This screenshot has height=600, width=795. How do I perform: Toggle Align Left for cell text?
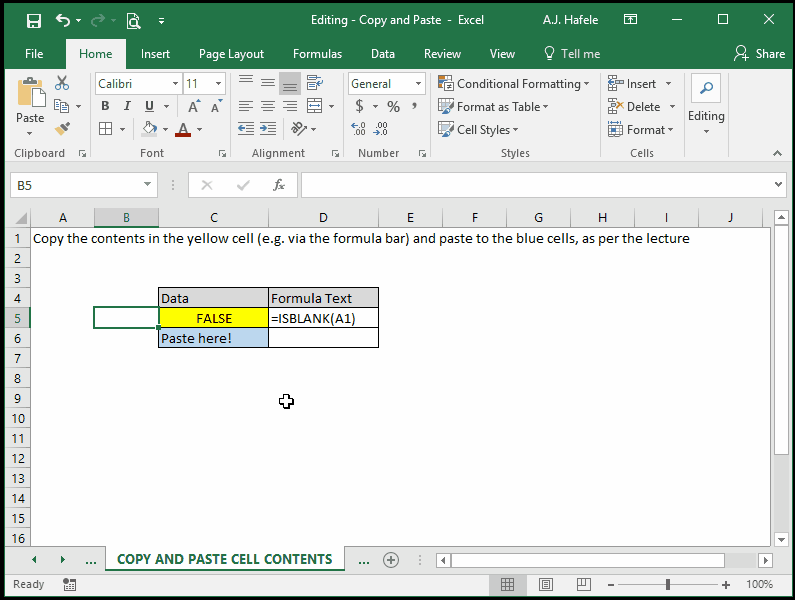point(246,106)
